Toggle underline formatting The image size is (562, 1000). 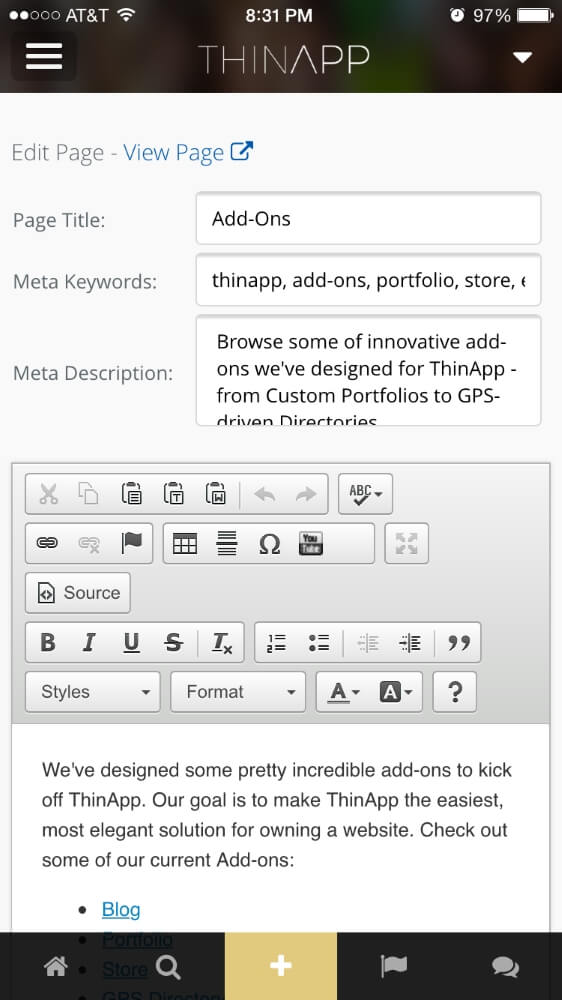[131, 642]
